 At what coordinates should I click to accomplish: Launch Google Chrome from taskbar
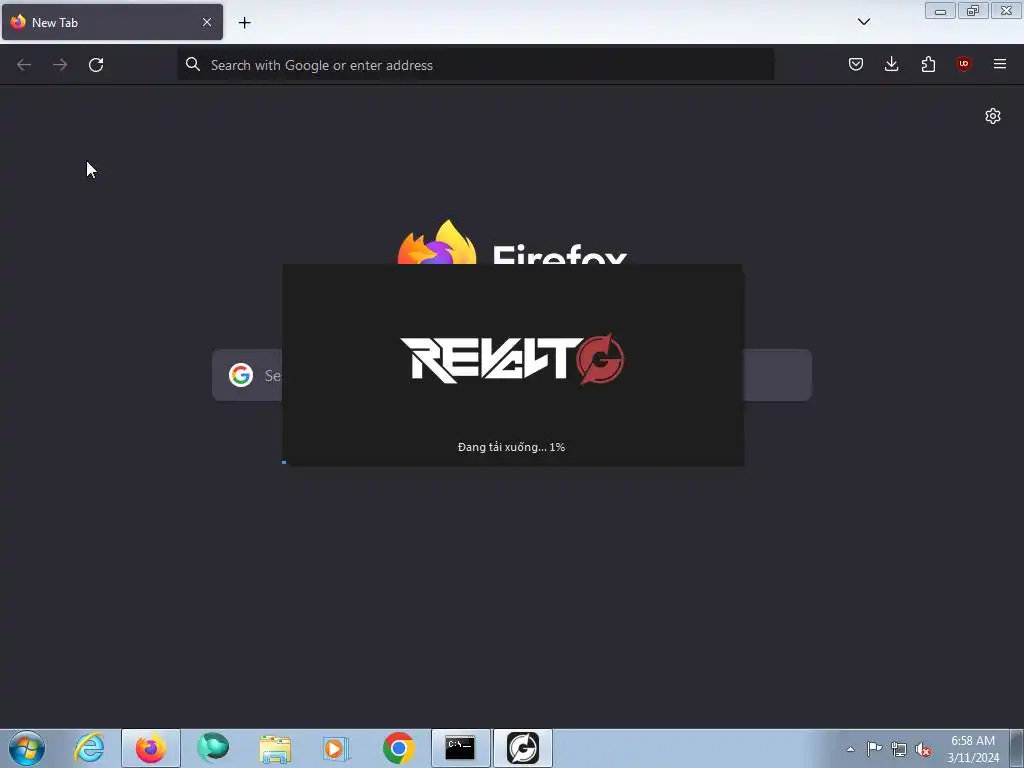coord(398,748)
